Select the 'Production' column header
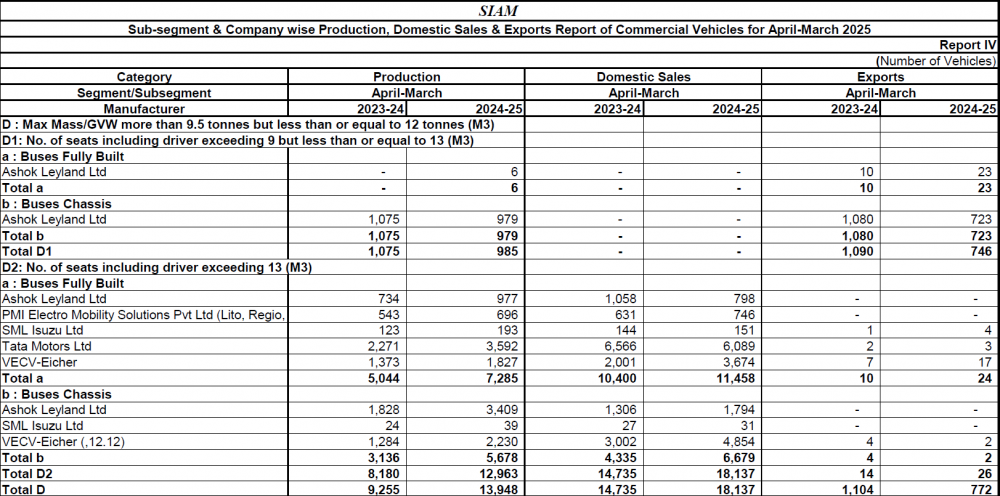Image resolution: width=1000 pixels, height=496 pixels. tap(406, 77)
